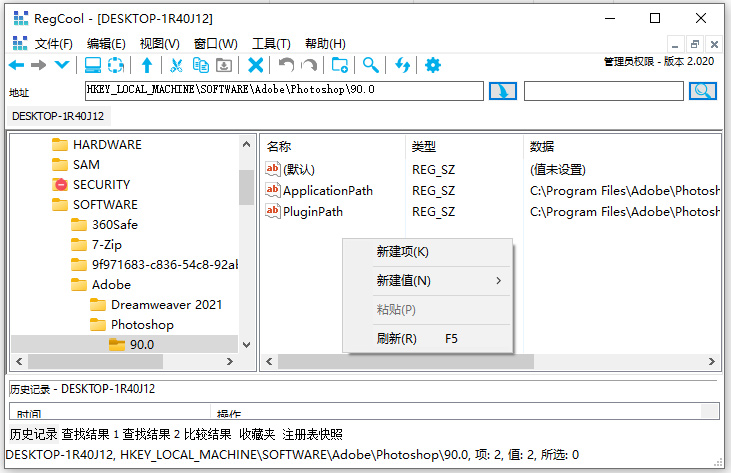Switch to the 查找结果 2 tab
The width and height of the screenshot is (731, 473).
[151, 434]
